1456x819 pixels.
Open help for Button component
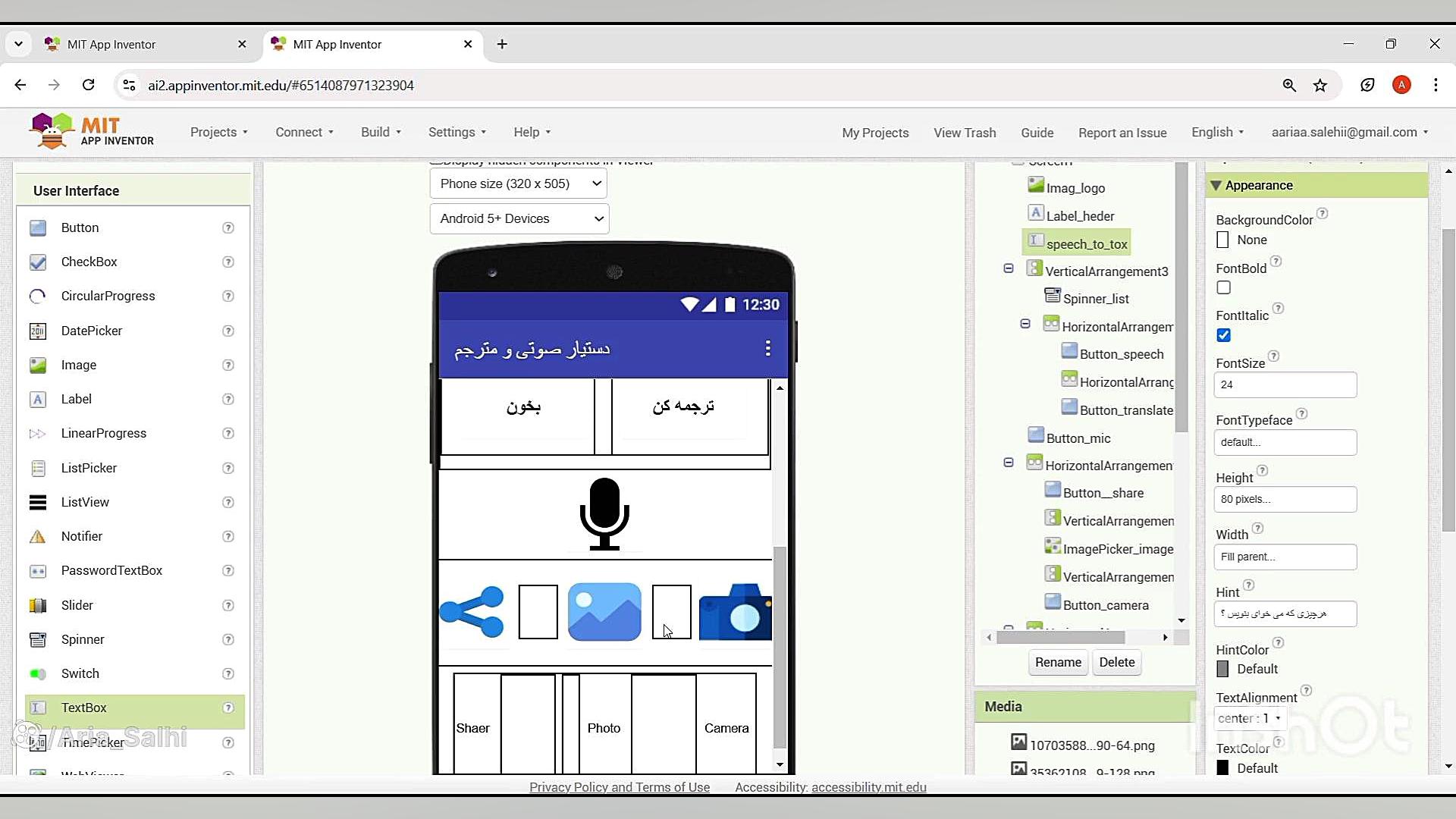(x=227, y=227)
